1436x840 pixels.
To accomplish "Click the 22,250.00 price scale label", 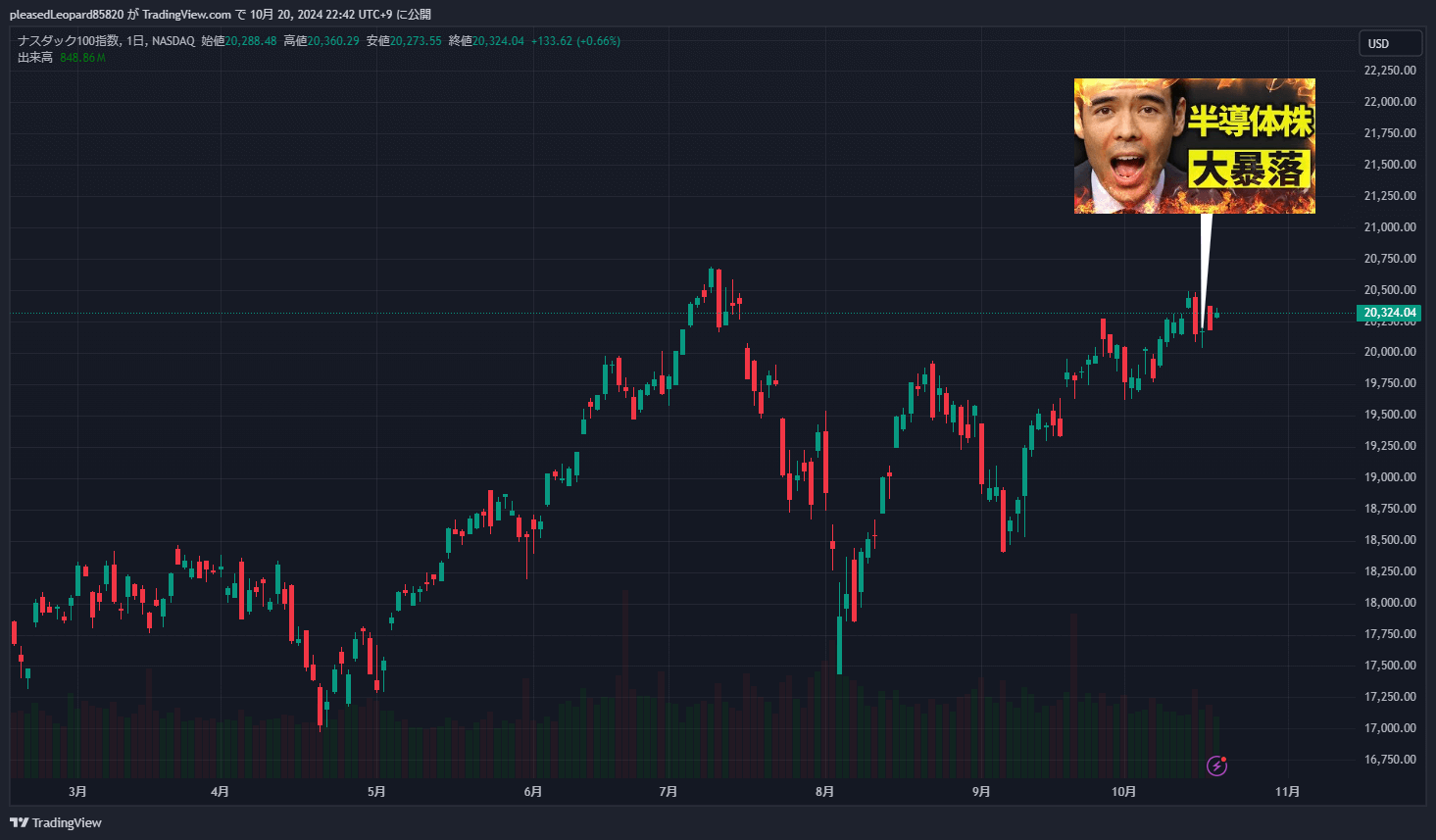I will pos(1389,71).
